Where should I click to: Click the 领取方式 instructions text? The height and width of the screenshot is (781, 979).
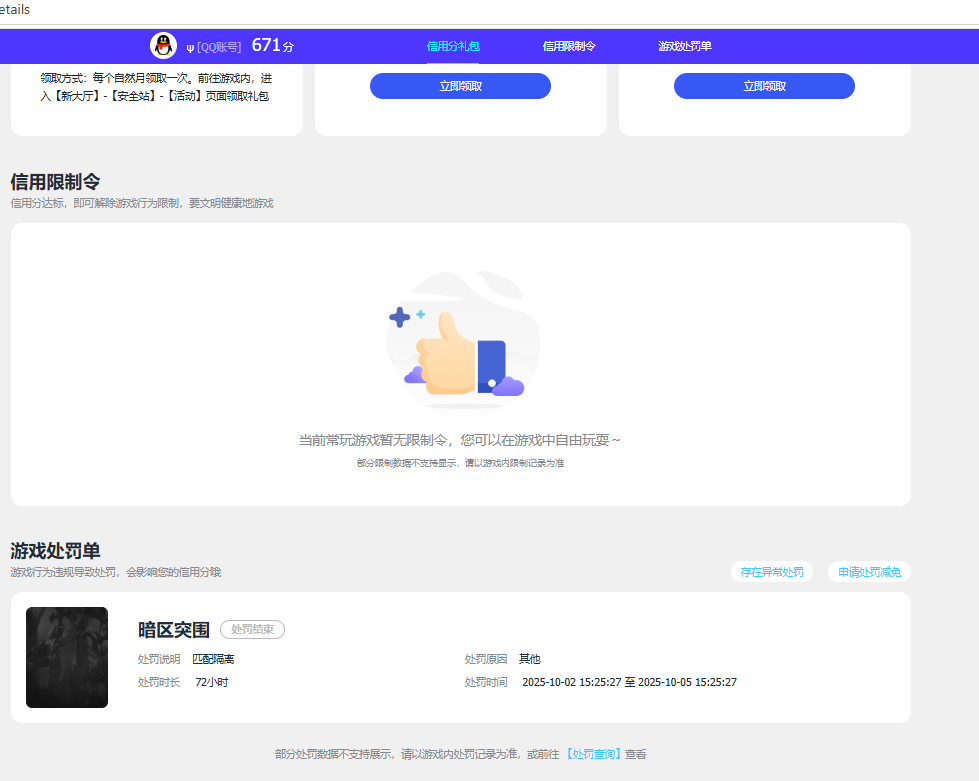tap(156, 87)
